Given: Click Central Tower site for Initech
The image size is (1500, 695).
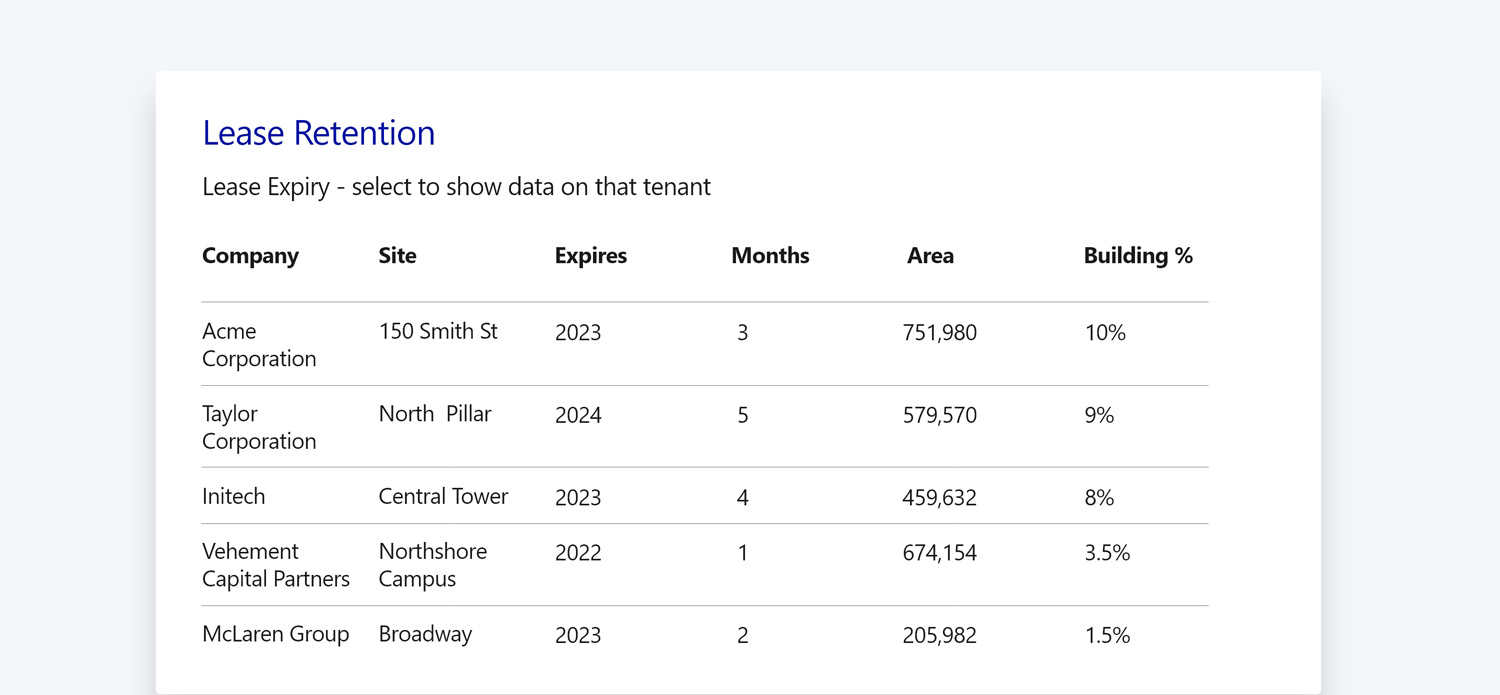Looking at the screenshot, I should [x=443, y=496].
